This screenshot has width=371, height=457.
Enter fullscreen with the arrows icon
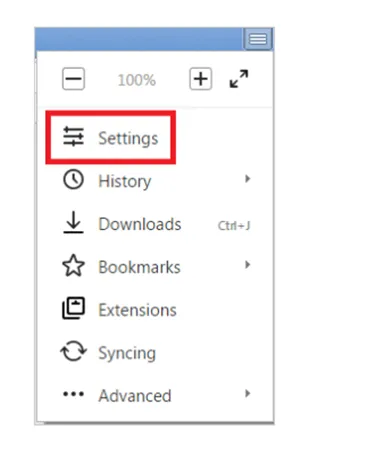click(x=239, y=79)
